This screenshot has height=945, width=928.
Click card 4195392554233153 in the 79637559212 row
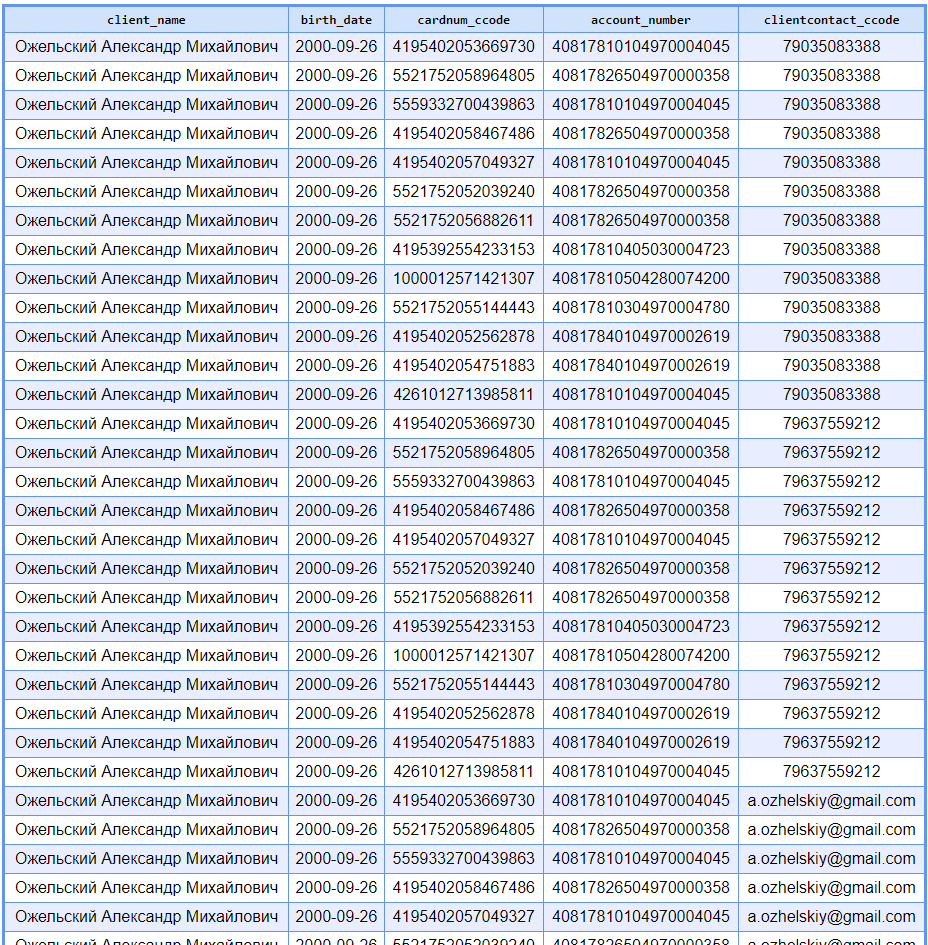[x=463, y=626]
